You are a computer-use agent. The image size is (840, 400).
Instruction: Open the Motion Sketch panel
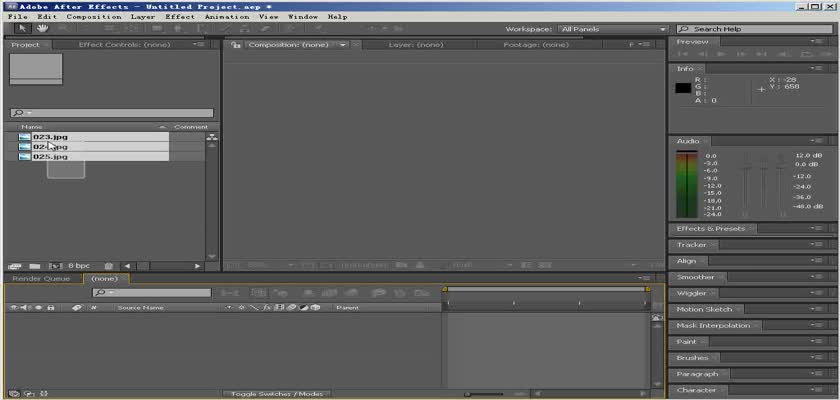[705, 310]
